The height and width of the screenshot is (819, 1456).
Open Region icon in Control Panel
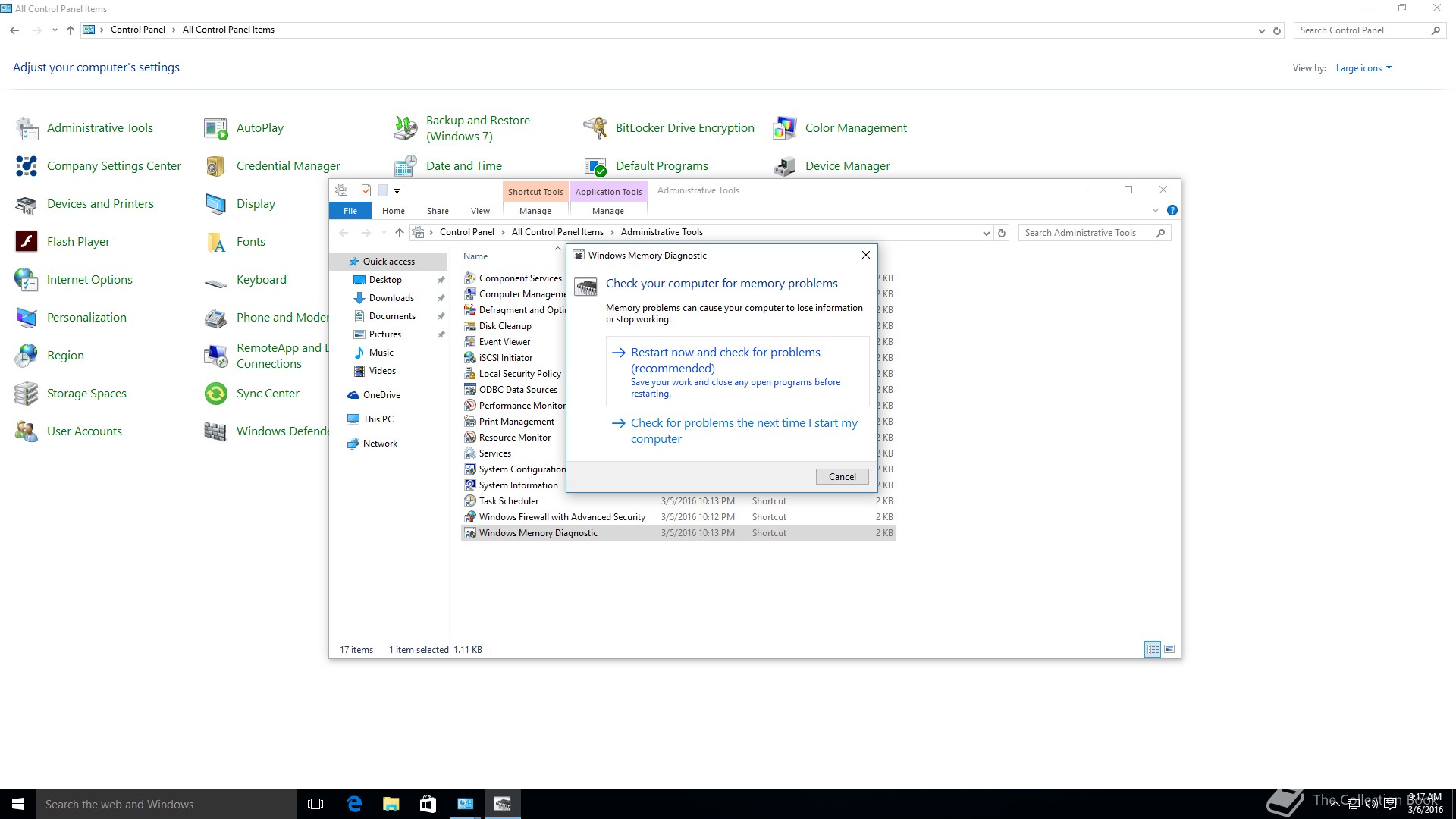[x=27, y=356]
